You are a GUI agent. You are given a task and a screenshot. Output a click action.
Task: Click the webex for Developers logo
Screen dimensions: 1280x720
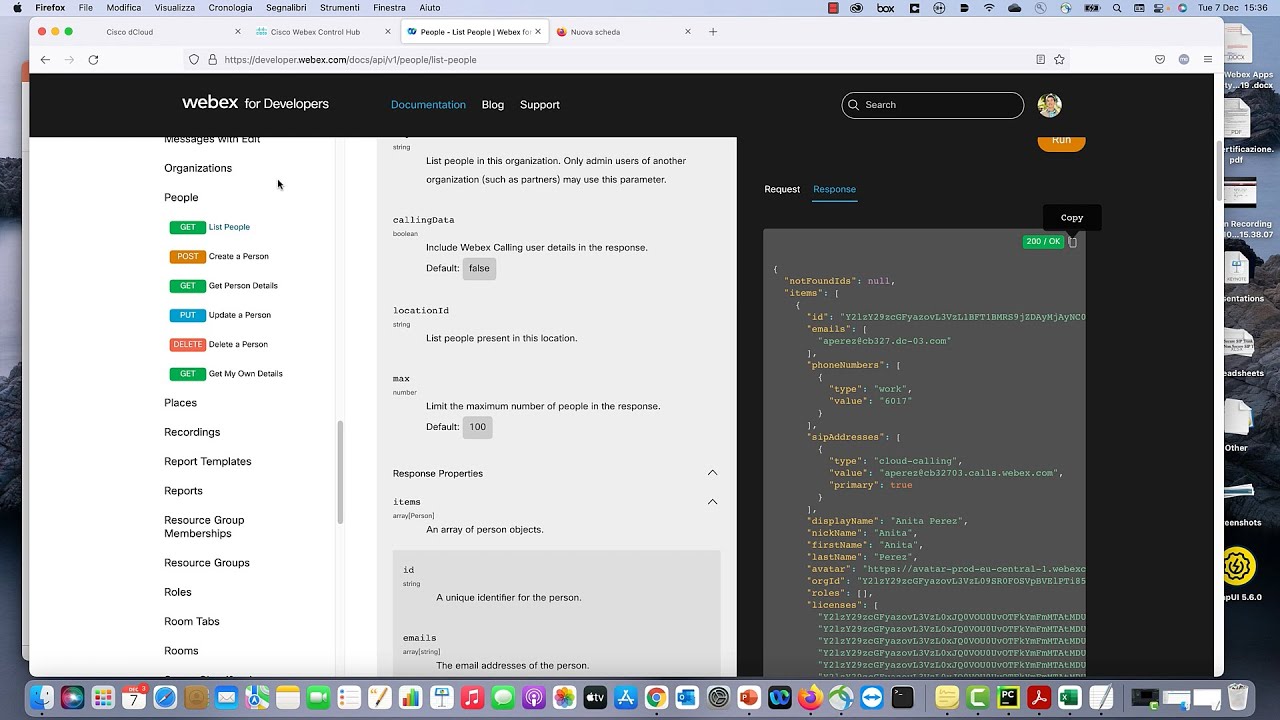click(x=255, y=103)
